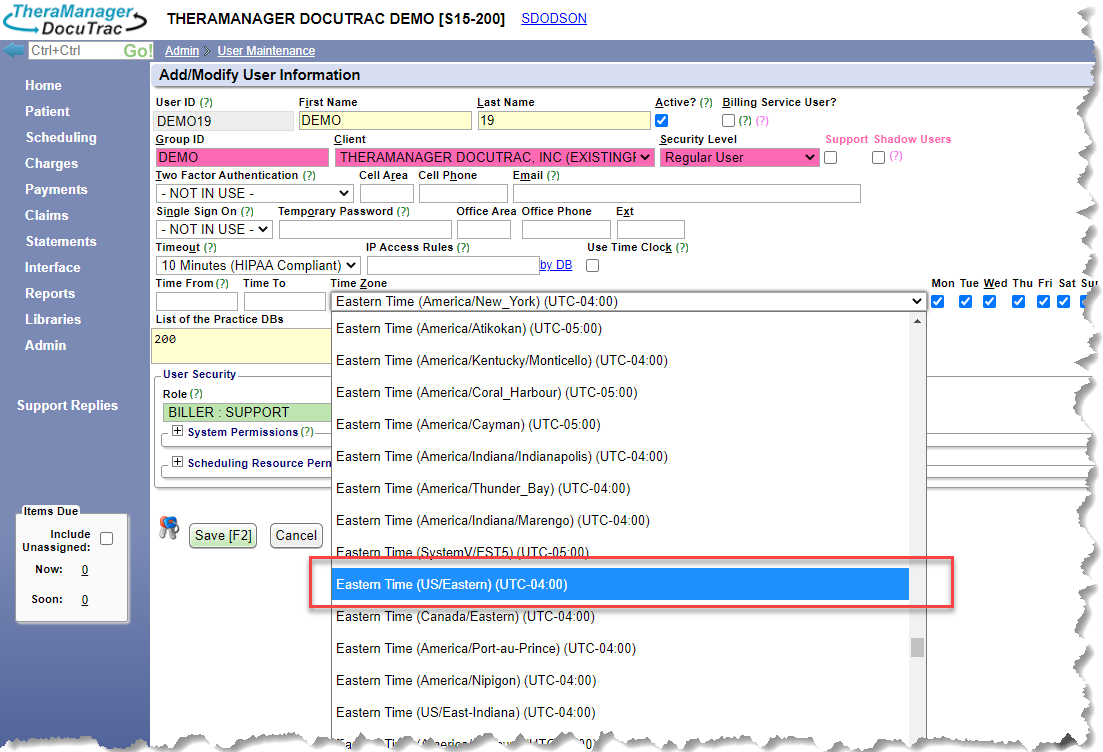This screenshot has width=1103, height=752.
Task: Click the keys icon beside Save
Action: point(169,528)
